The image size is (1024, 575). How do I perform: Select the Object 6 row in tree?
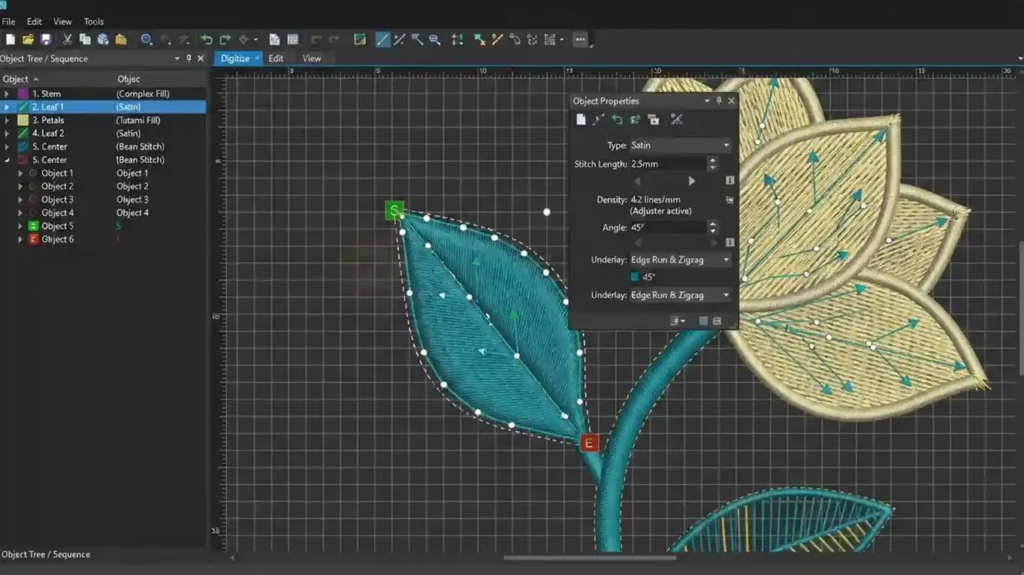tap(103, 239)
